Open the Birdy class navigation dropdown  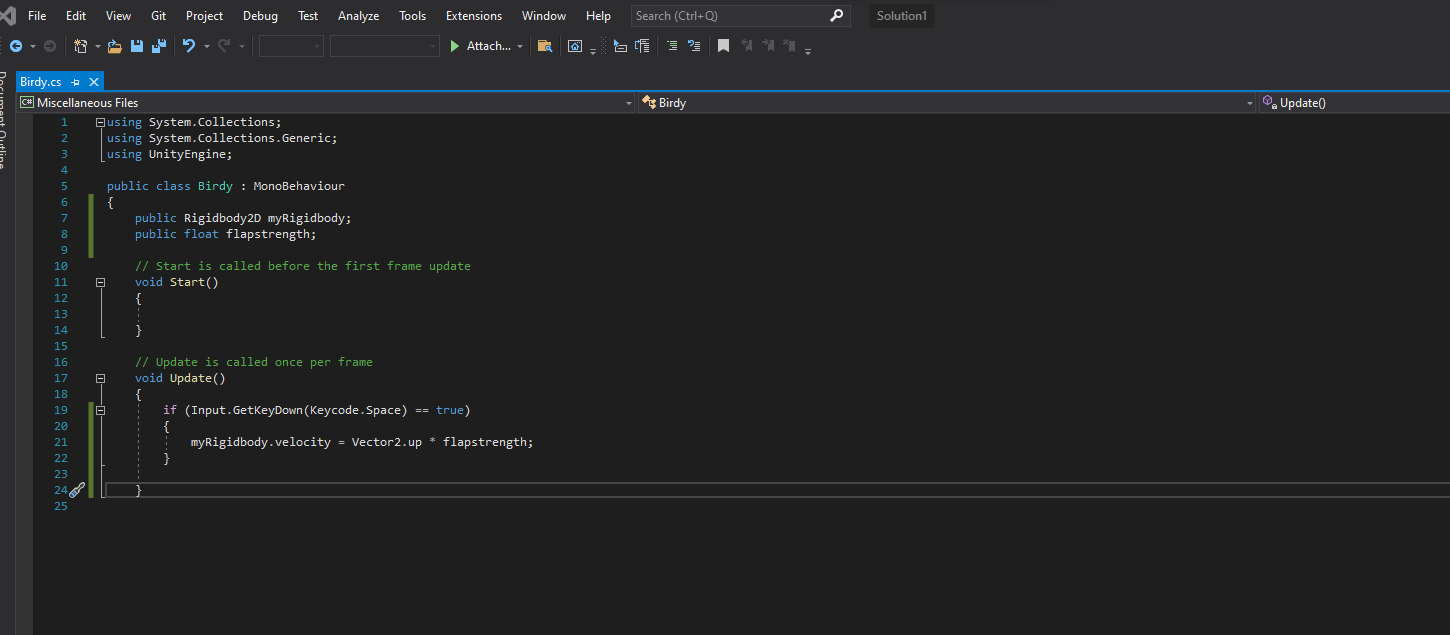coord(1249,103)
